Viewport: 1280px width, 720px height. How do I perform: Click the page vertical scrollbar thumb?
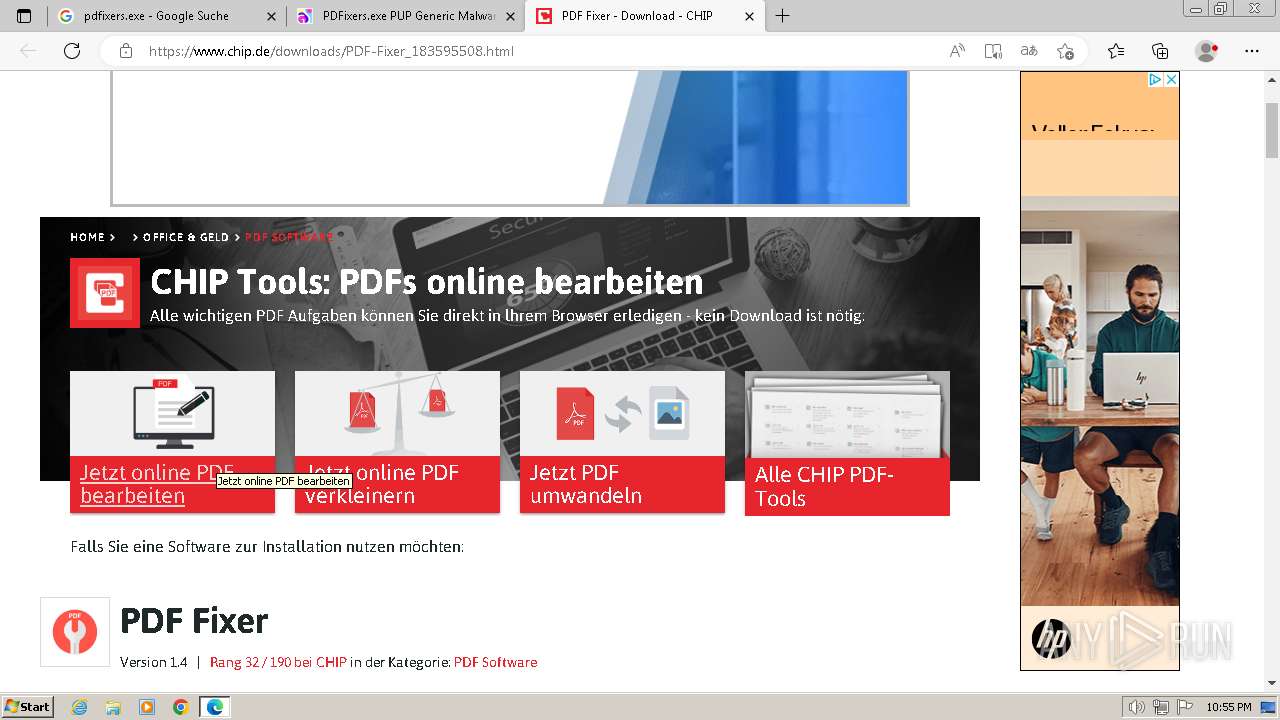tap(1272, 130)
